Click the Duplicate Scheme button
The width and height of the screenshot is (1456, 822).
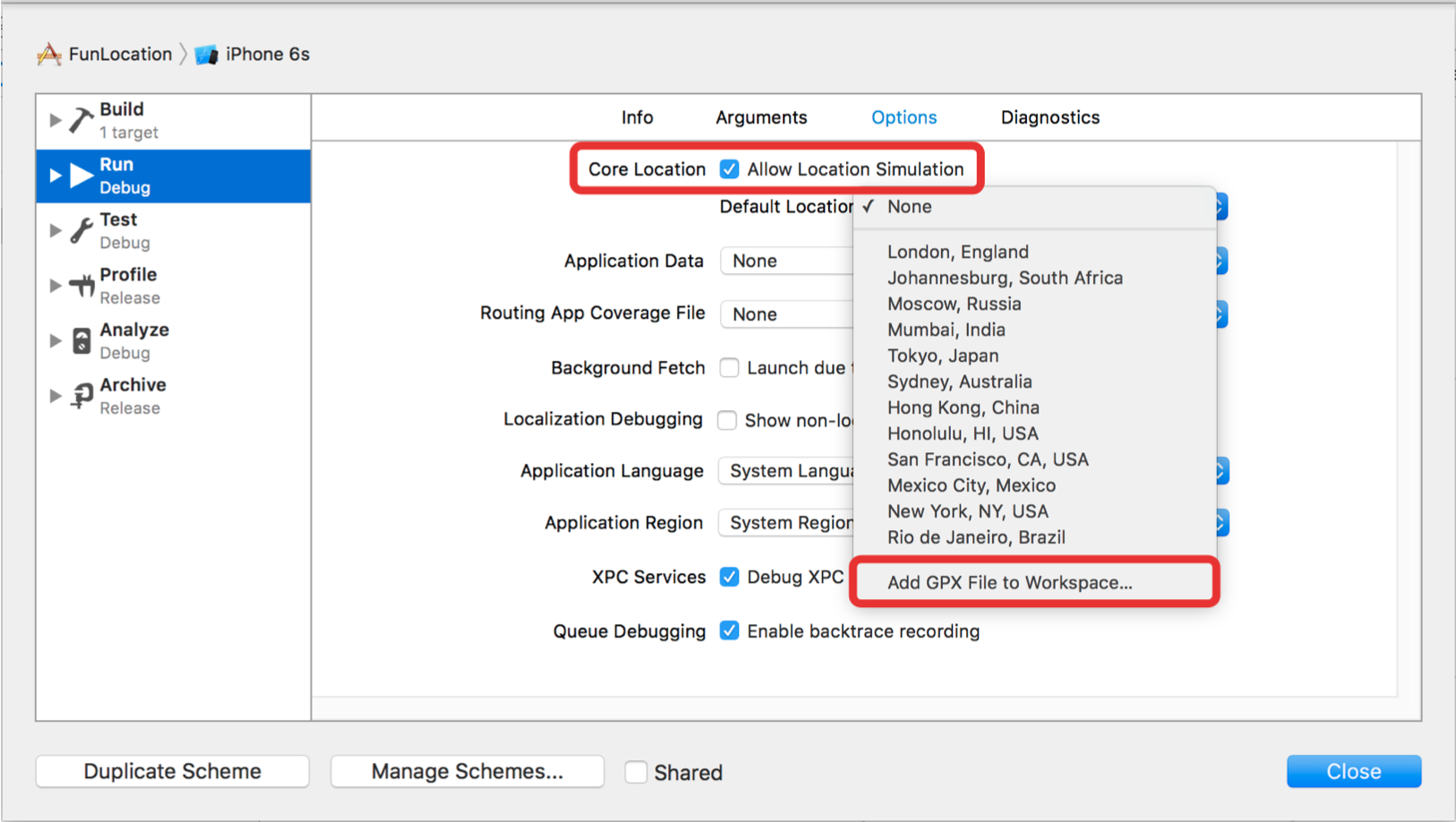point(173,771)
